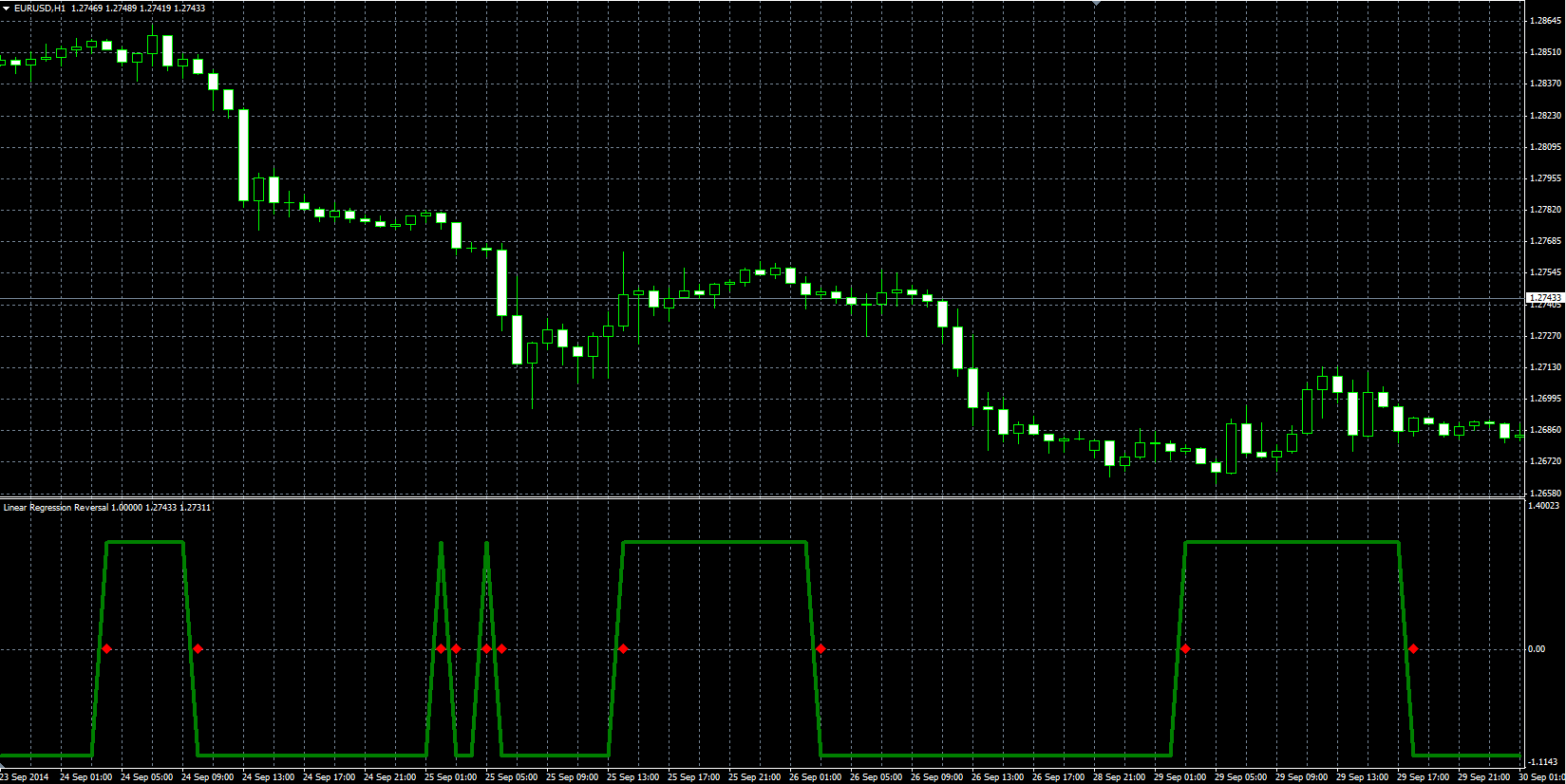Click the leftmost red diamond signal marker

pos(107,649)
